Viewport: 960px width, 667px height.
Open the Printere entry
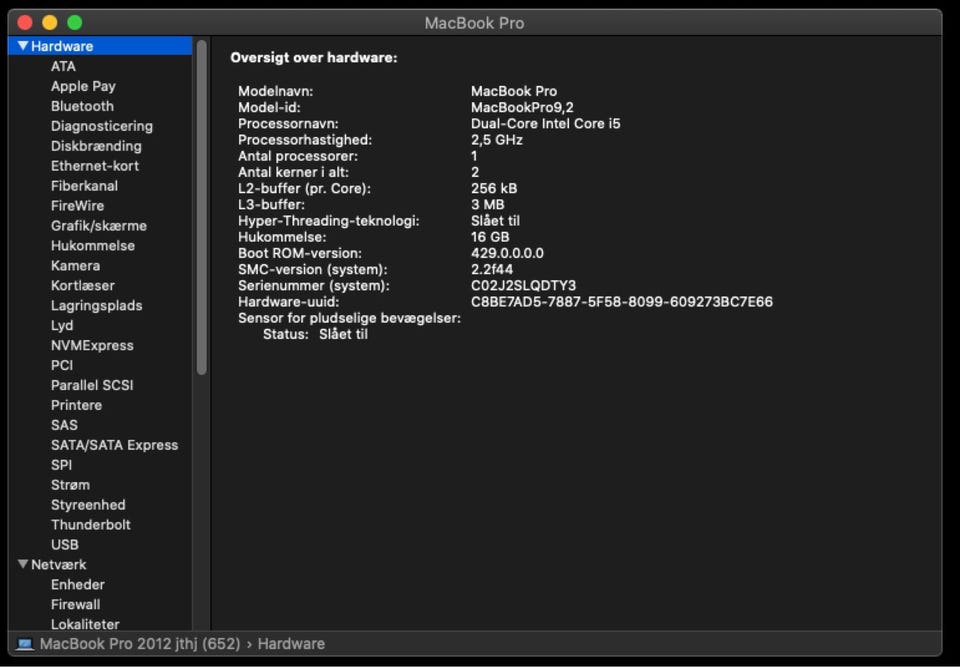tap(77, 405)
